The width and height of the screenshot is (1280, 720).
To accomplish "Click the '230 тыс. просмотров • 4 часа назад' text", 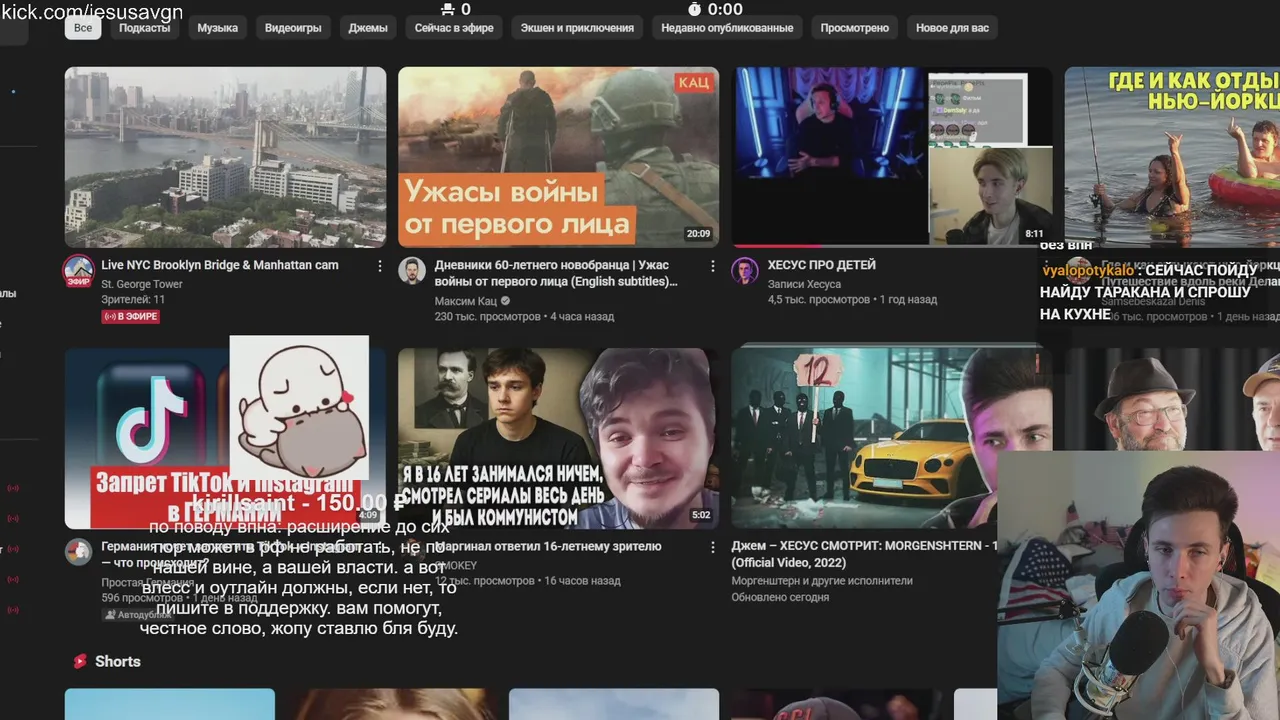I will pyautogui.click(x=525, y=316).
